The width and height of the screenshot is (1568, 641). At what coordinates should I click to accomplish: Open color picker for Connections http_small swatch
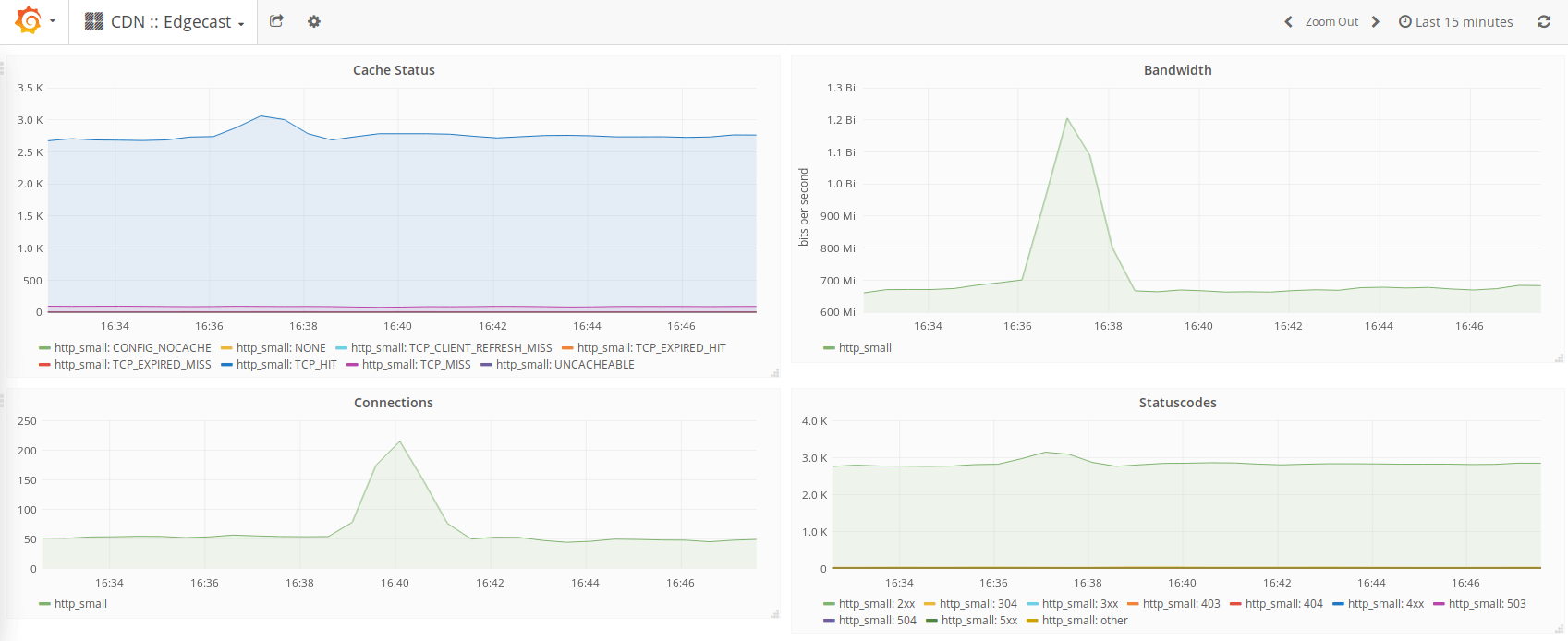tap(44, 604)
